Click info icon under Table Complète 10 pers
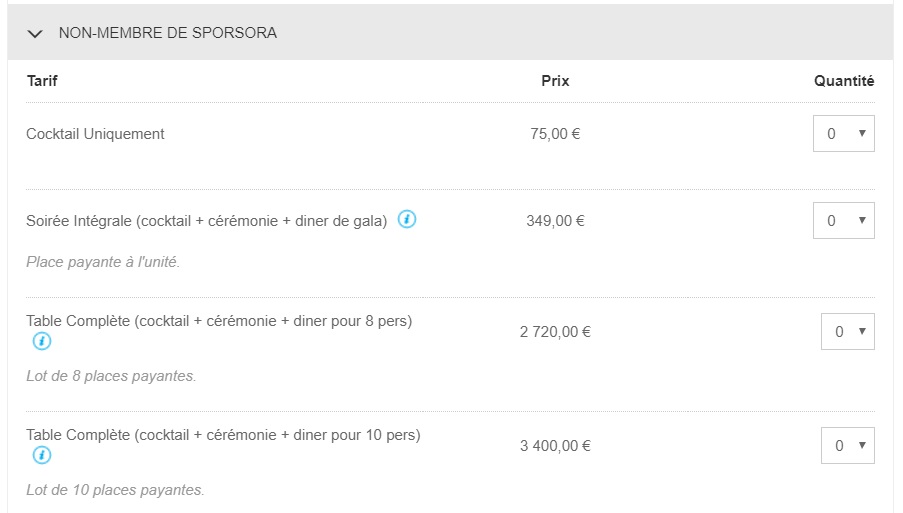 41,455
